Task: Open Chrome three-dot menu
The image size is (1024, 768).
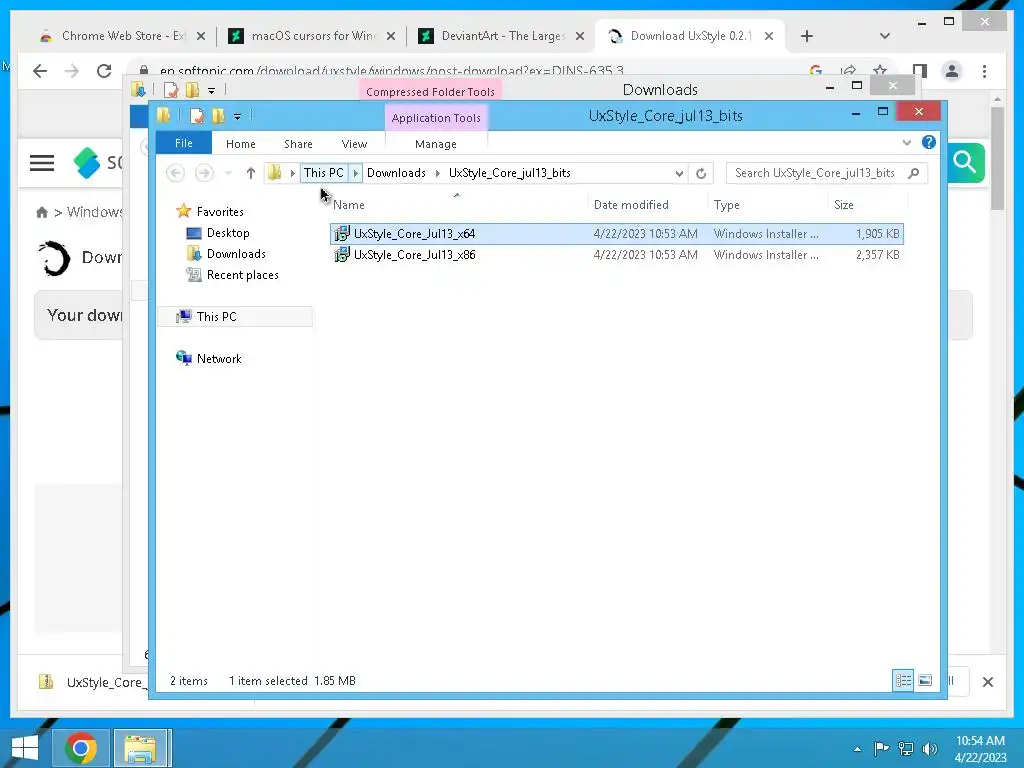Action: click(984, 71)
